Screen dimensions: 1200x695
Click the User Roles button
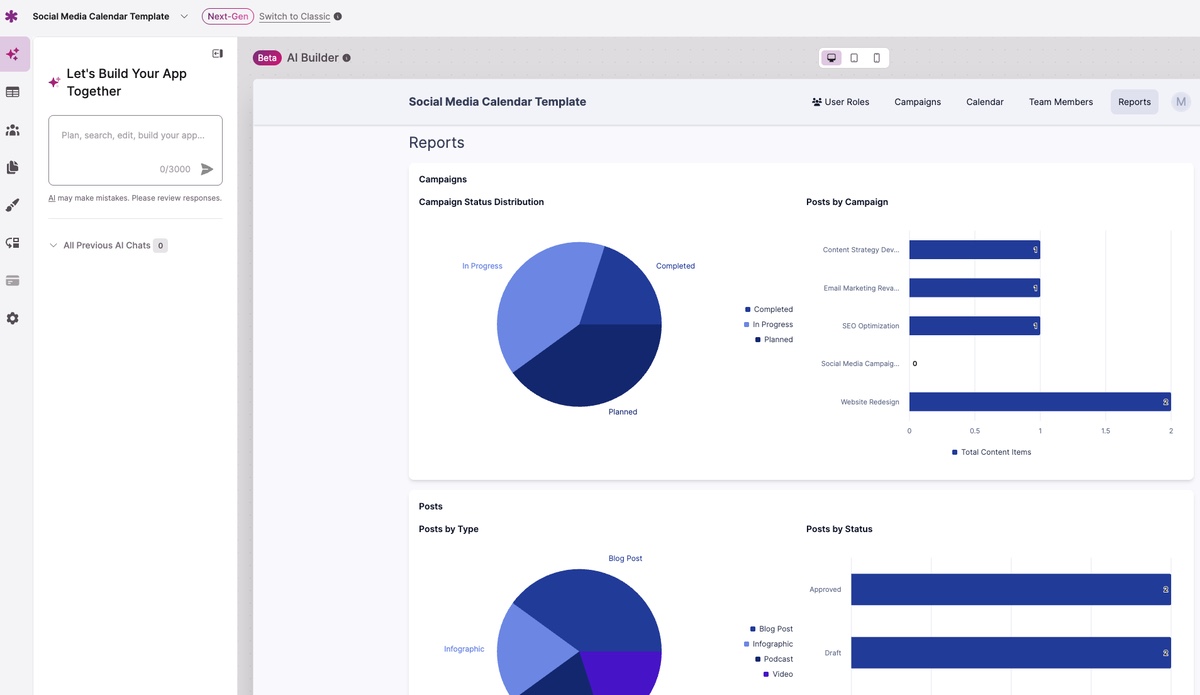(840, 102)
